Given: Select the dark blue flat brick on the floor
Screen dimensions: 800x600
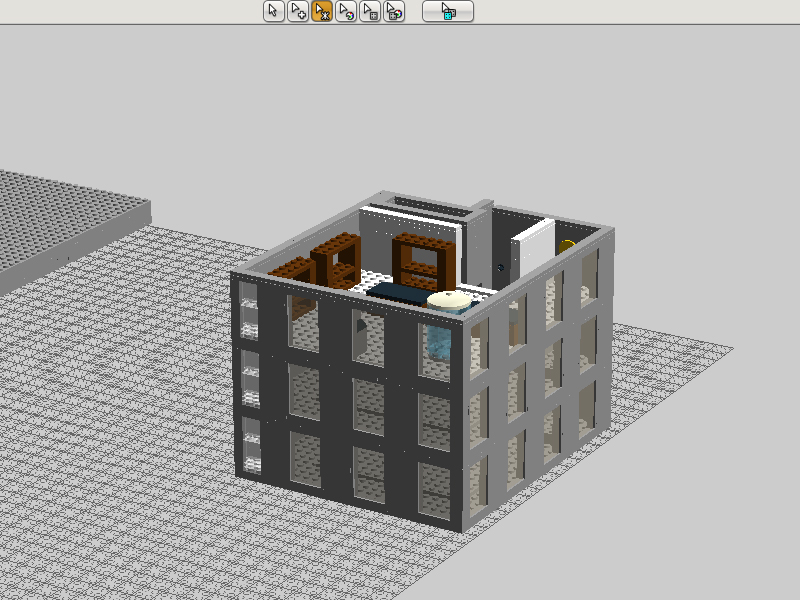Looking at the screenshot, I should (x=397, y=294).
